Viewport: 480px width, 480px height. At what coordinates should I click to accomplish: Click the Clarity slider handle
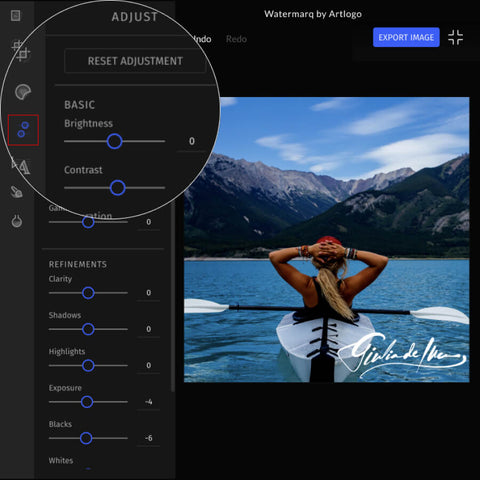[88, 293]
